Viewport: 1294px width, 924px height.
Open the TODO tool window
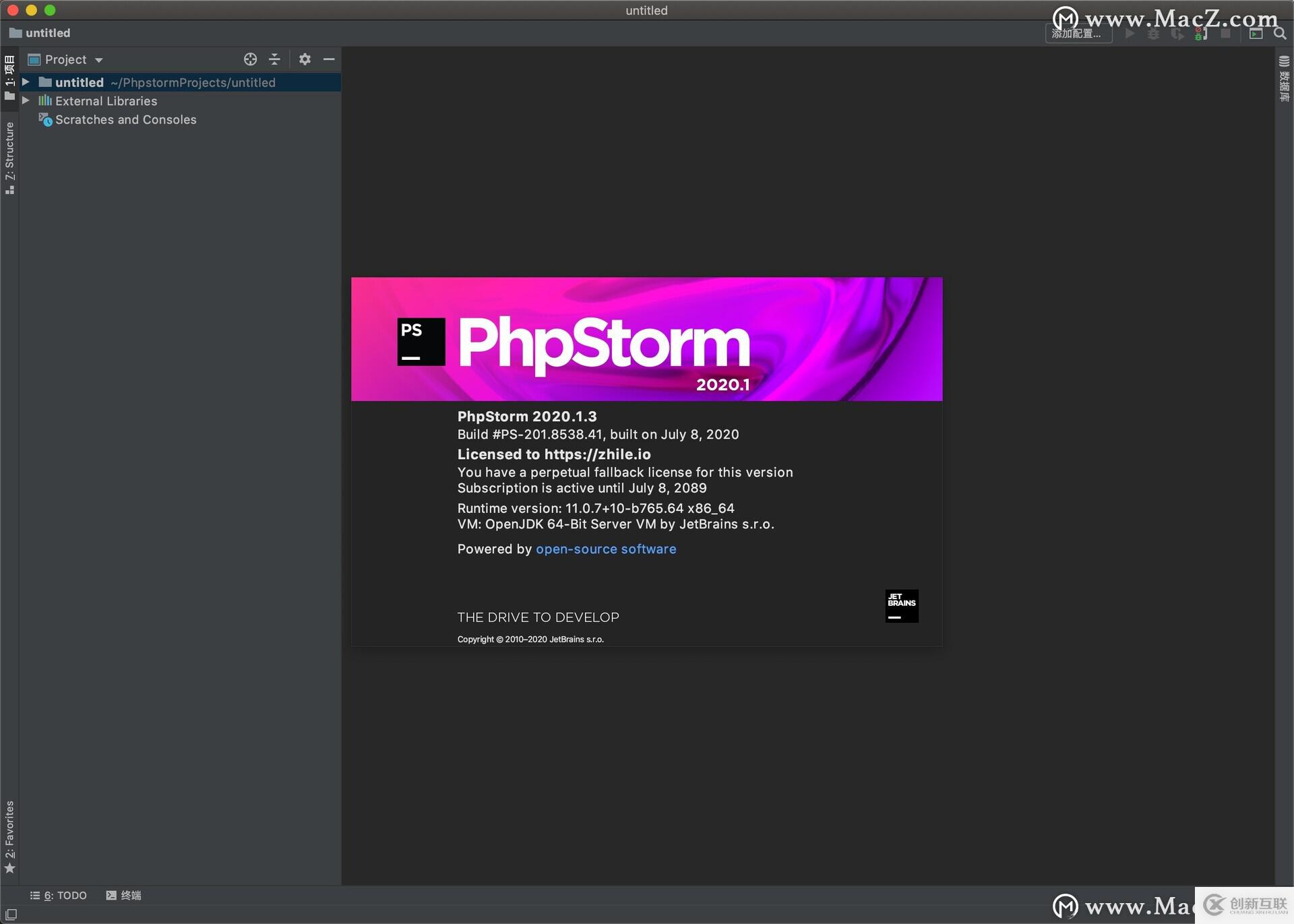tap(59, 895)
